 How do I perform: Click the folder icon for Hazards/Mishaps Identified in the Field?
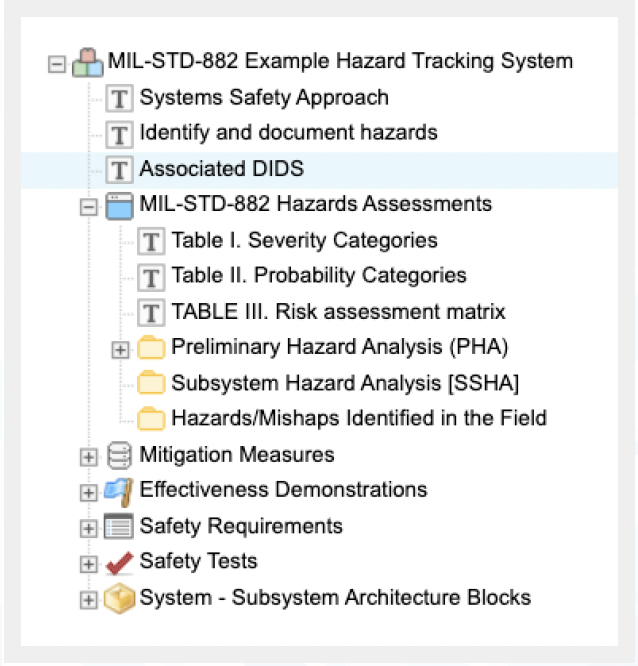(151, 419)
